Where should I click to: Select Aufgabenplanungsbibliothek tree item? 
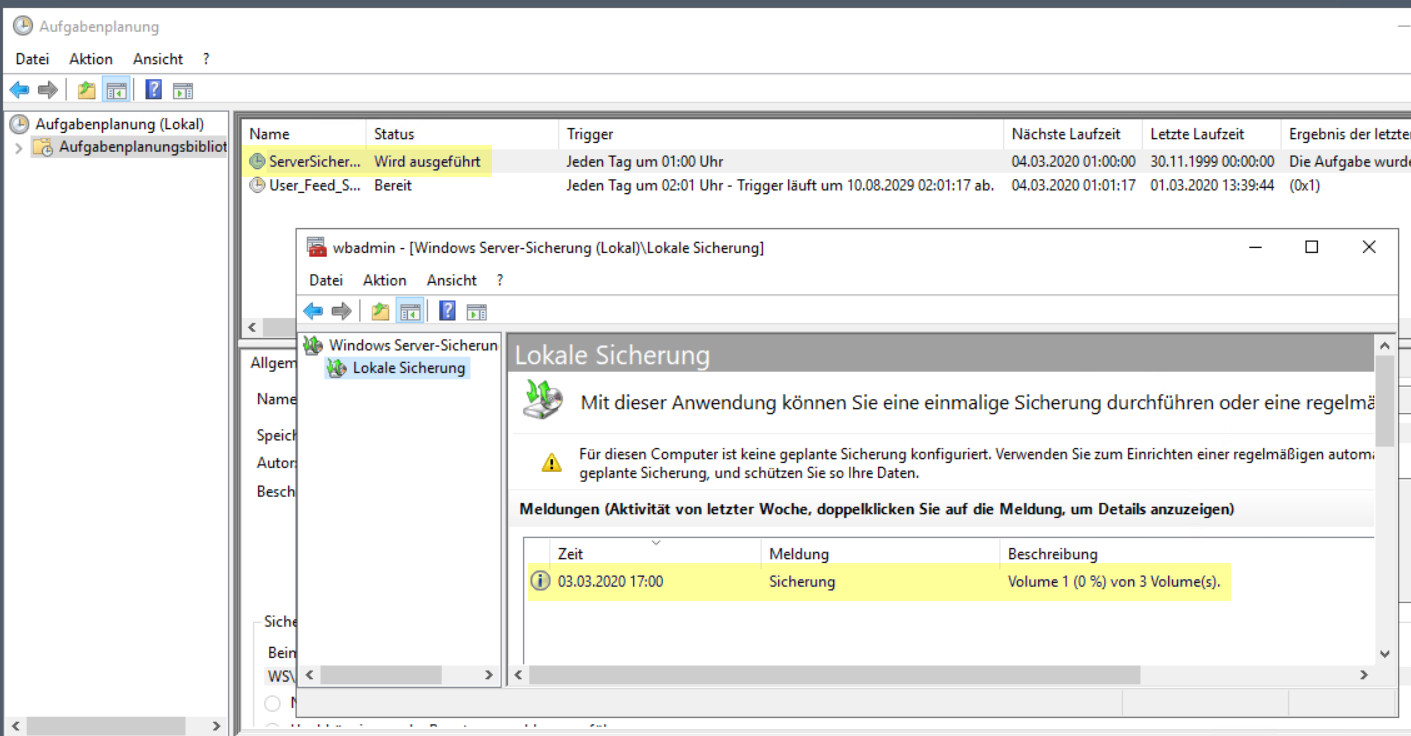[143, 148]
